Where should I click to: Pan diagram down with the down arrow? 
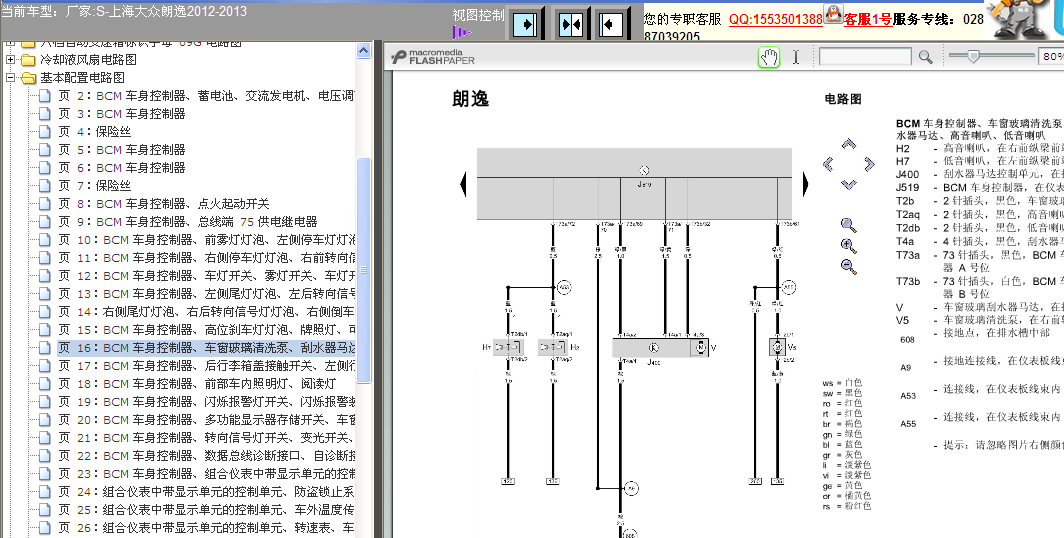pos(848,184)
